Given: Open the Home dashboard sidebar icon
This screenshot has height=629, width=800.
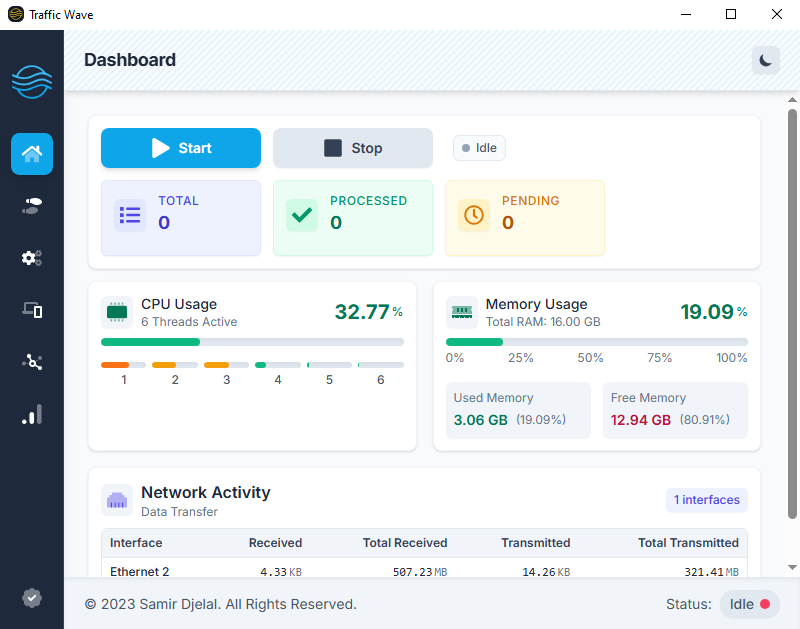Looking at the screenshot, I should coord(32,154).
